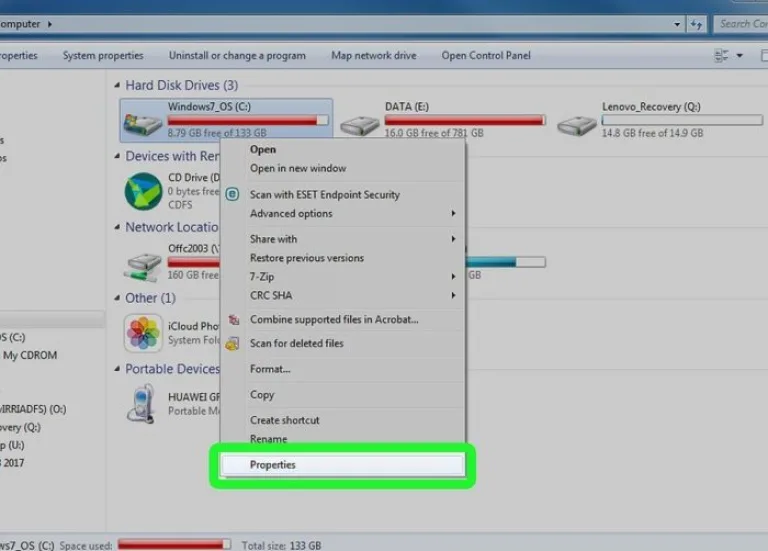768x551 pixels.
Task: Select the Offc2003 network drive icon
Action: point(143,267)
